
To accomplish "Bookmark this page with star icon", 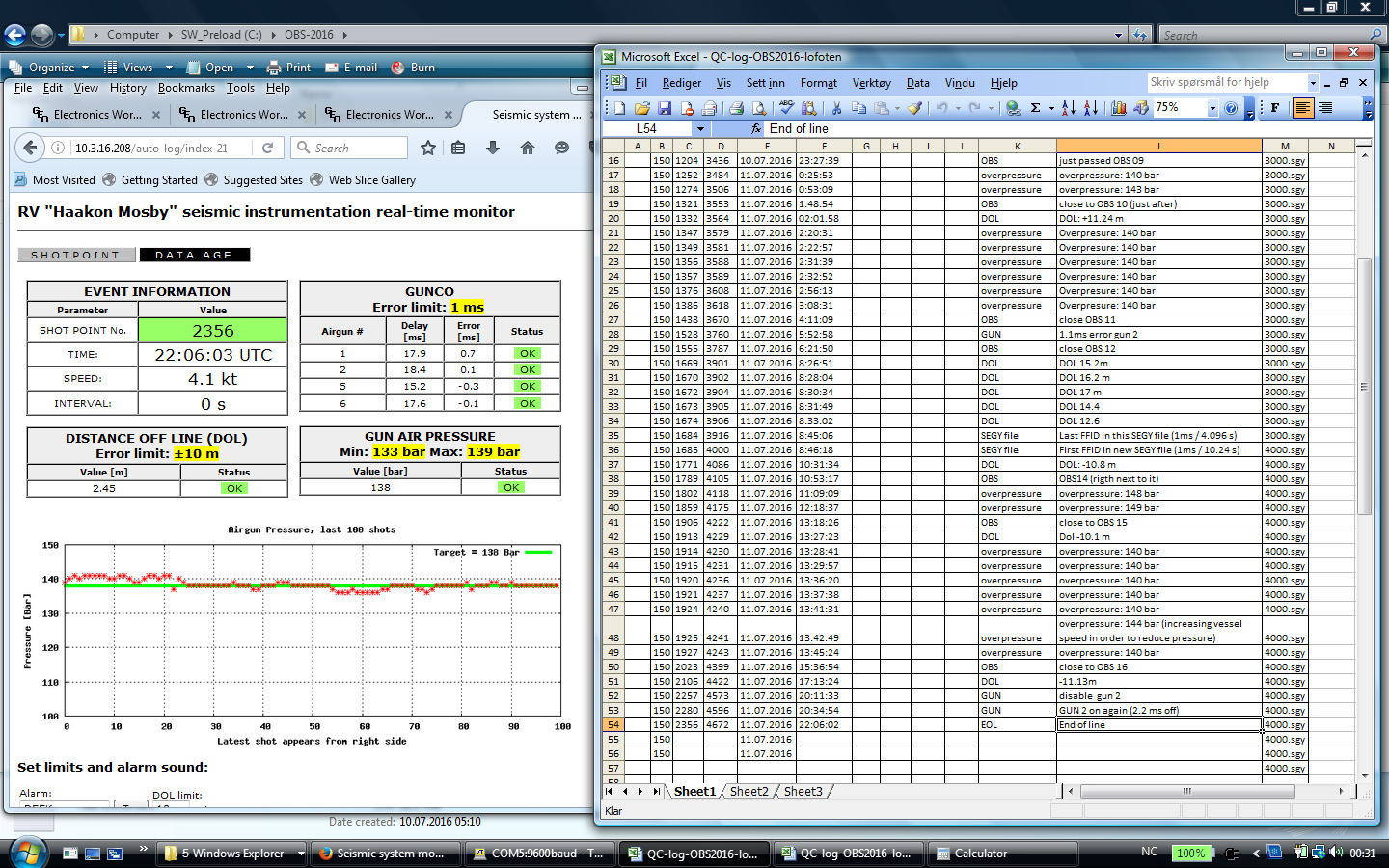I will pos(428,148).
